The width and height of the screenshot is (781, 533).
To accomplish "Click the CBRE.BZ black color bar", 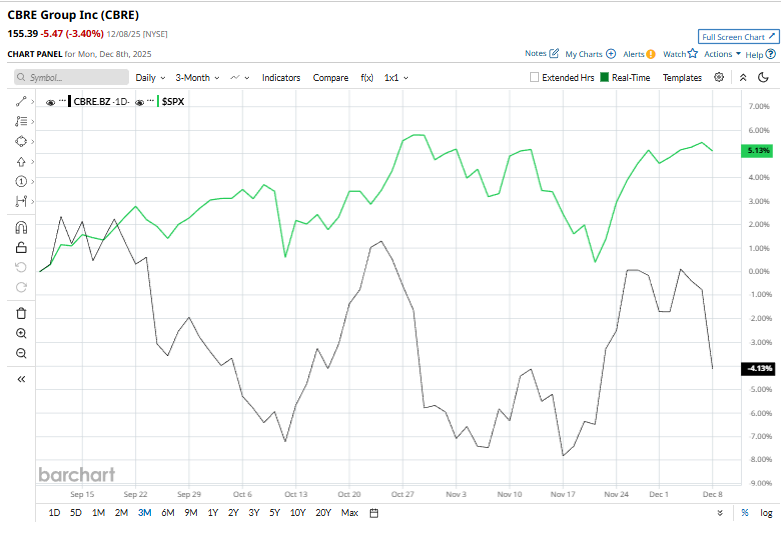I will pyautogui.click(x=70, y=102).
